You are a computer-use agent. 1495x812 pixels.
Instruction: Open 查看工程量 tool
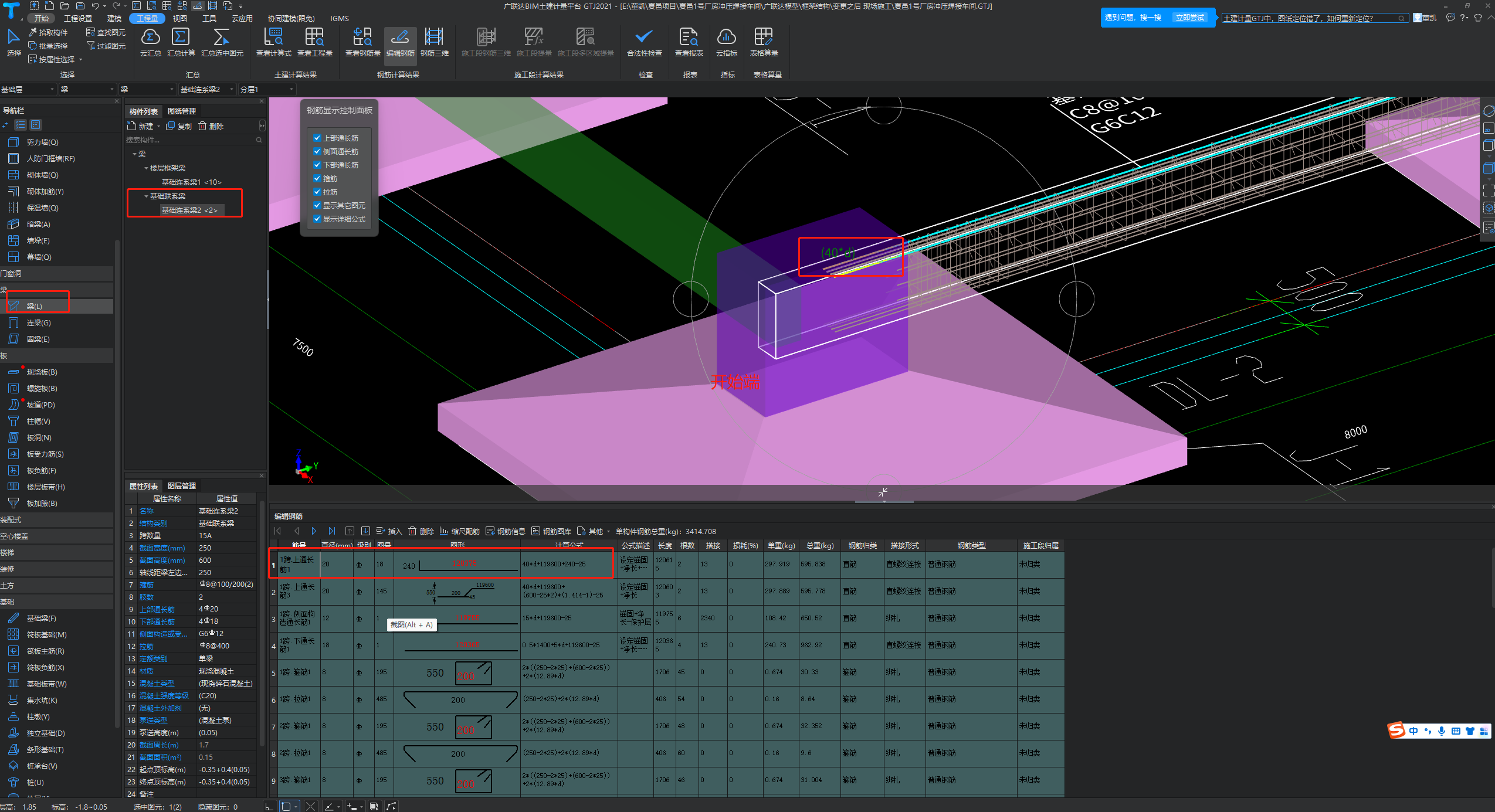(315, 42)
